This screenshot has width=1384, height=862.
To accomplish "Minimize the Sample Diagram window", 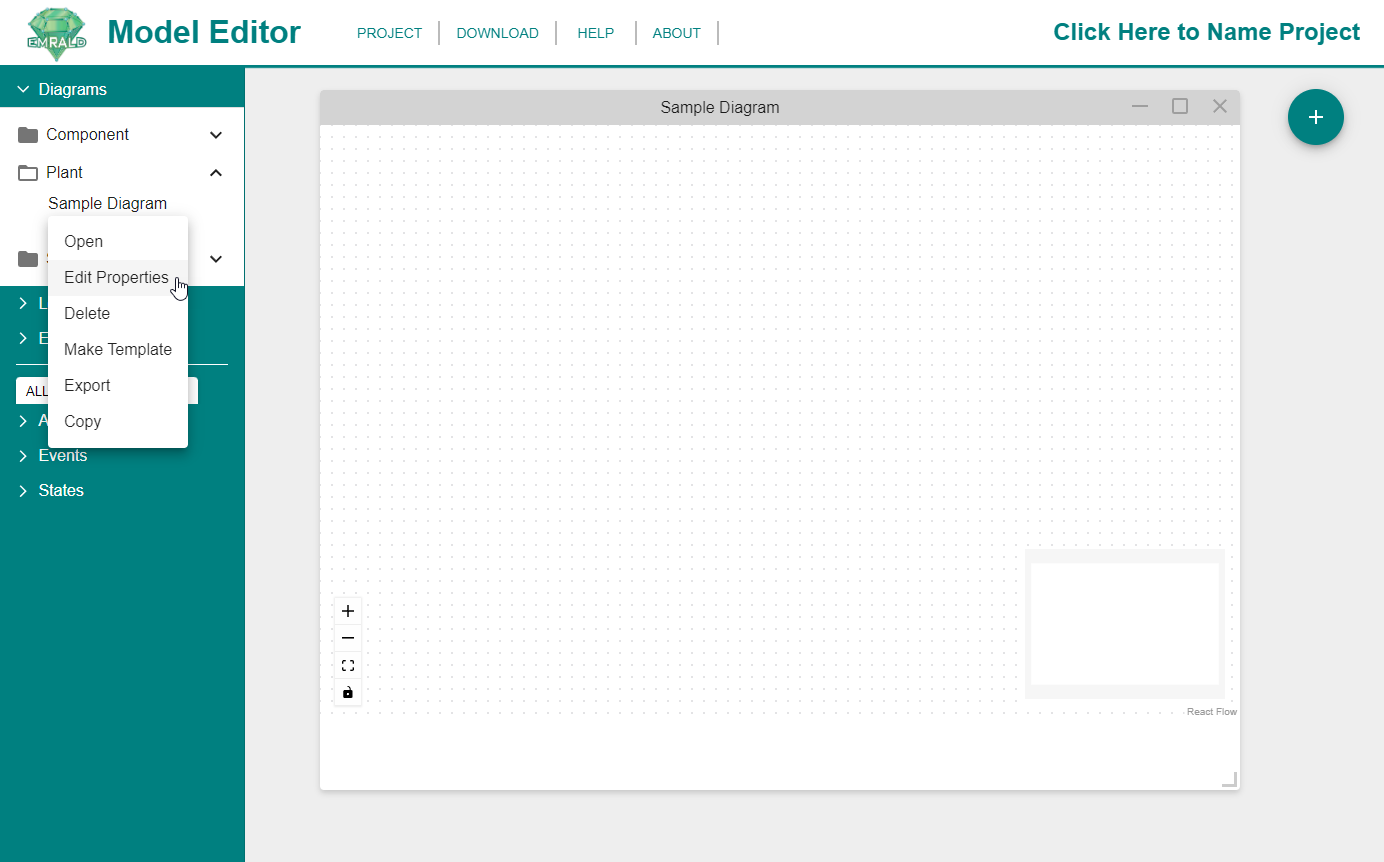I will (x=1140, y=106).
